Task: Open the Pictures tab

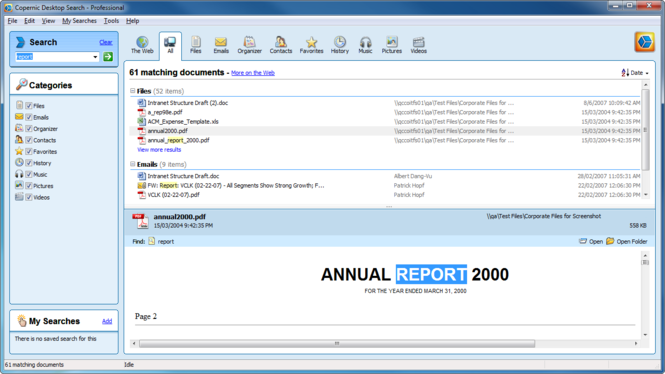Action: tap(391, 45)
